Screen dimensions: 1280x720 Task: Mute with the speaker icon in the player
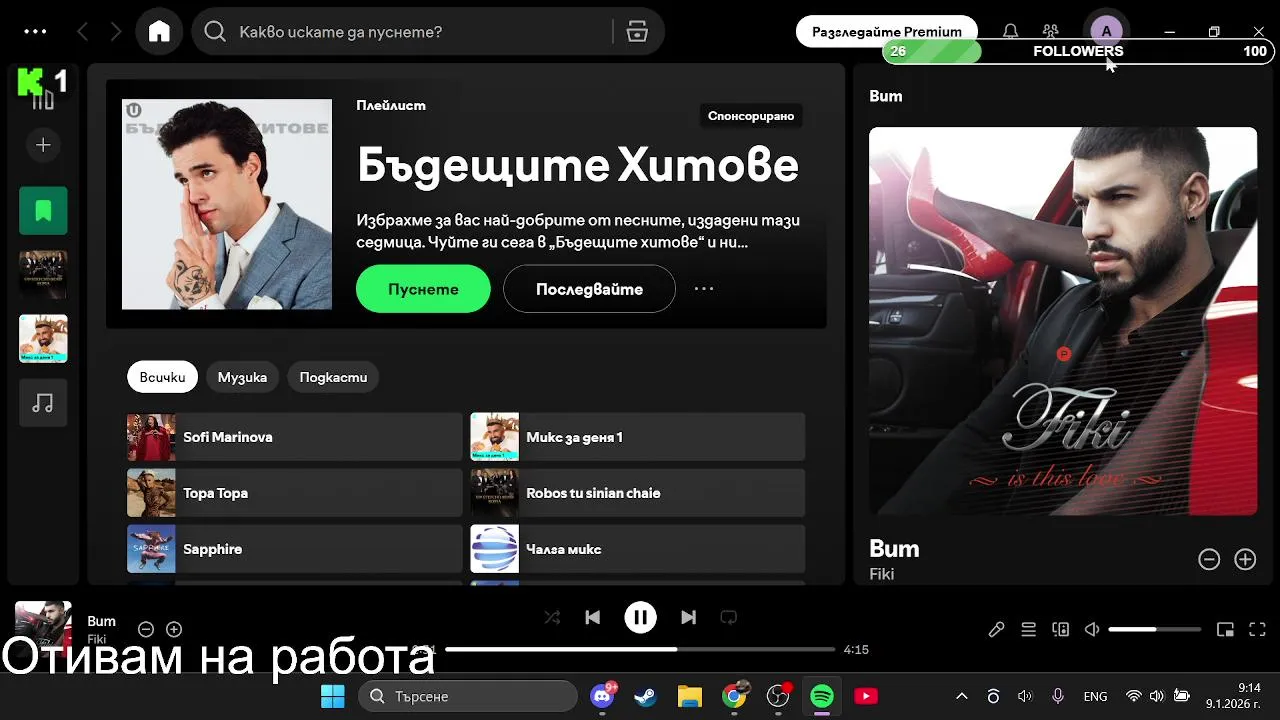tap(1092, 629)
